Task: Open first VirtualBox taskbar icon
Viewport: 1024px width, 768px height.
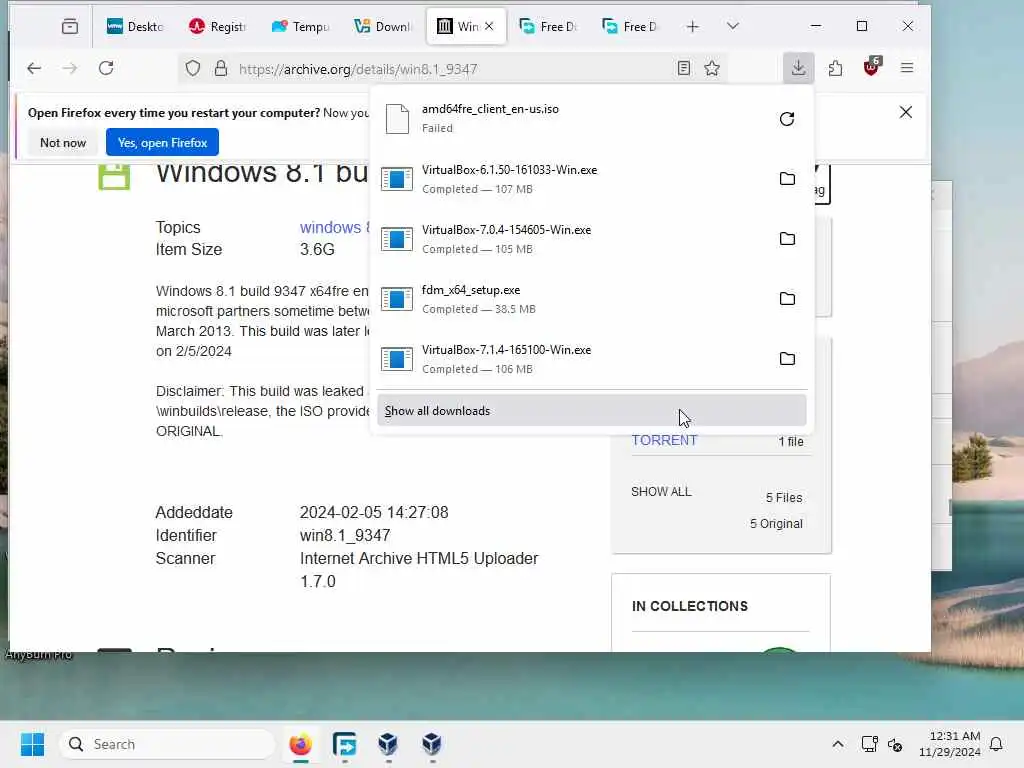Action: 388,744
